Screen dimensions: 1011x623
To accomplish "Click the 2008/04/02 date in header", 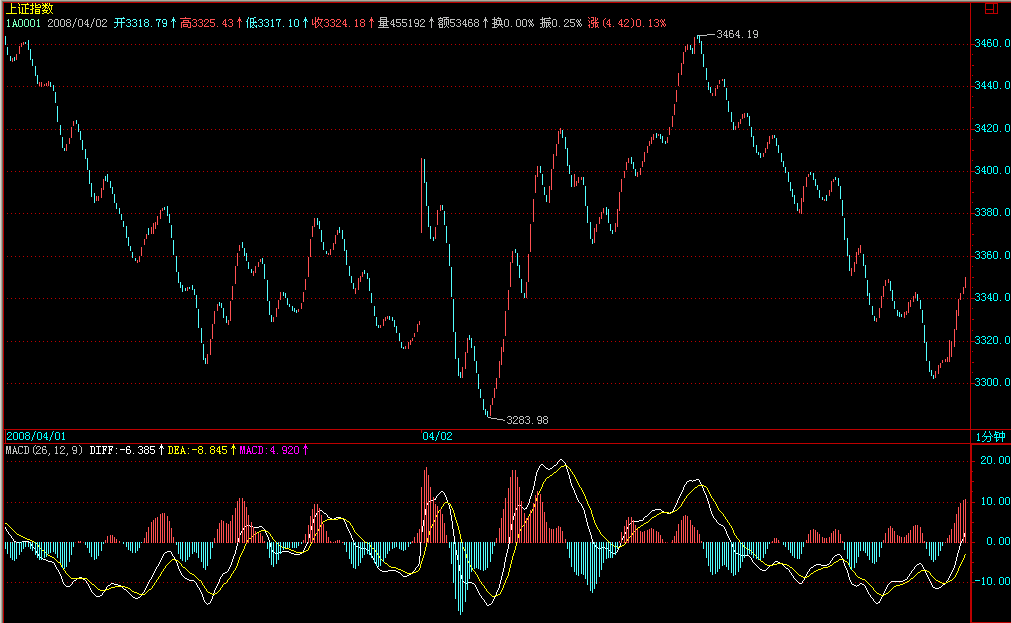I will pos(76,22).
